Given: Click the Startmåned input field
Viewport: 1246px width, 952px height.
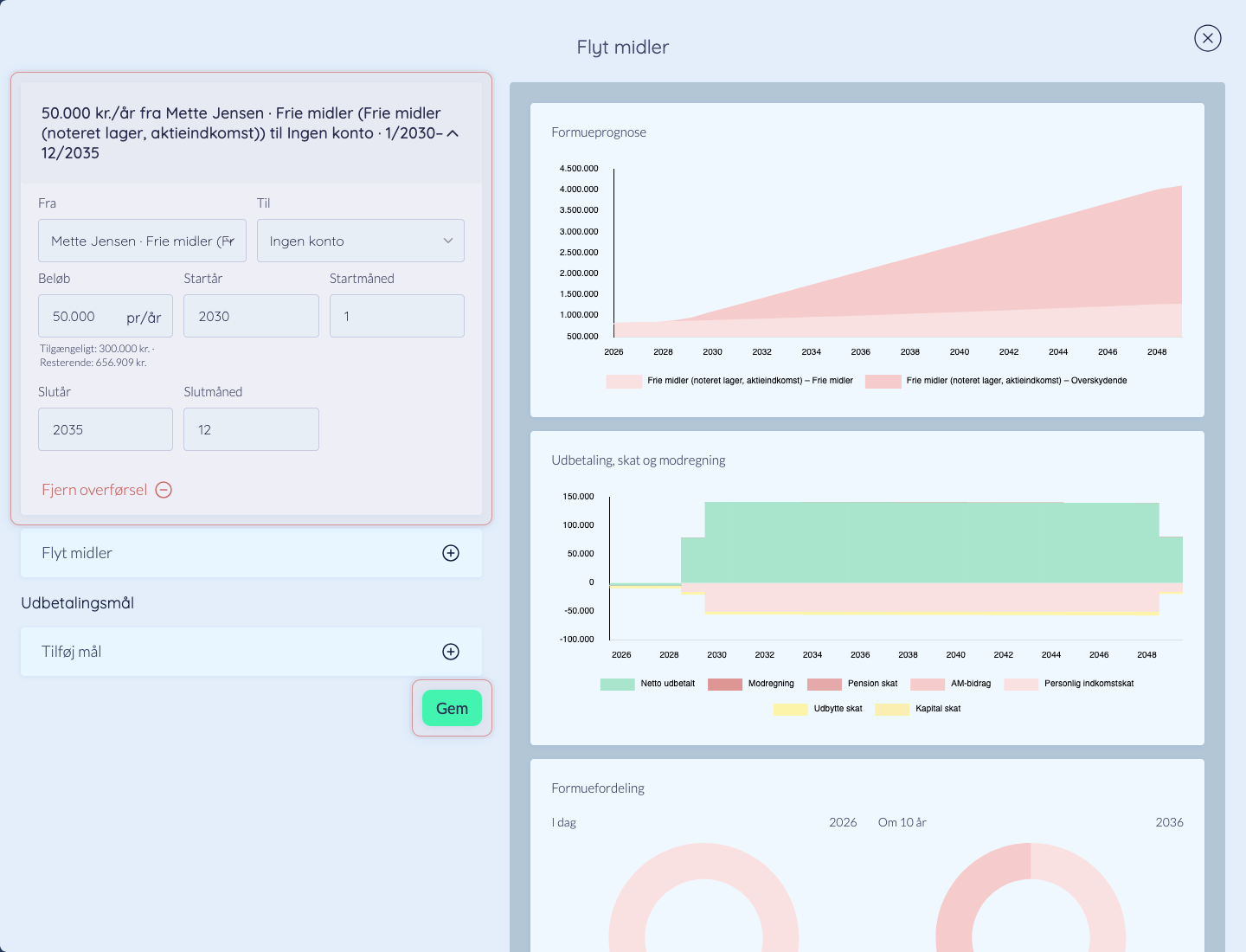Looking at the screenshot, I should (397, 316).
